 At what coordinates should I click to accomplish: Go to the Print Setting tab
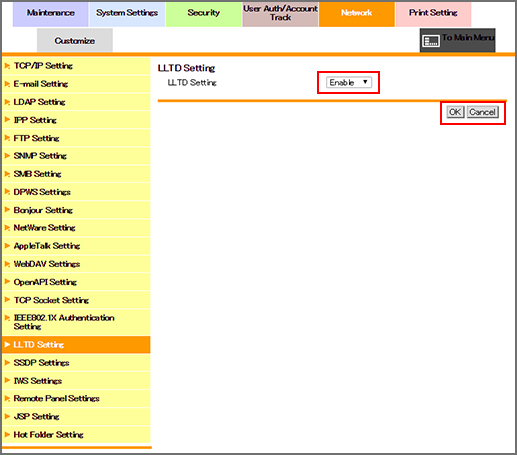433,14
